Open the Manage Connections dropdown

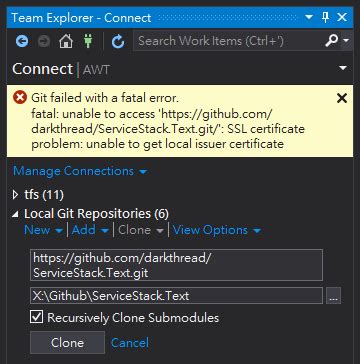[80, 171]
